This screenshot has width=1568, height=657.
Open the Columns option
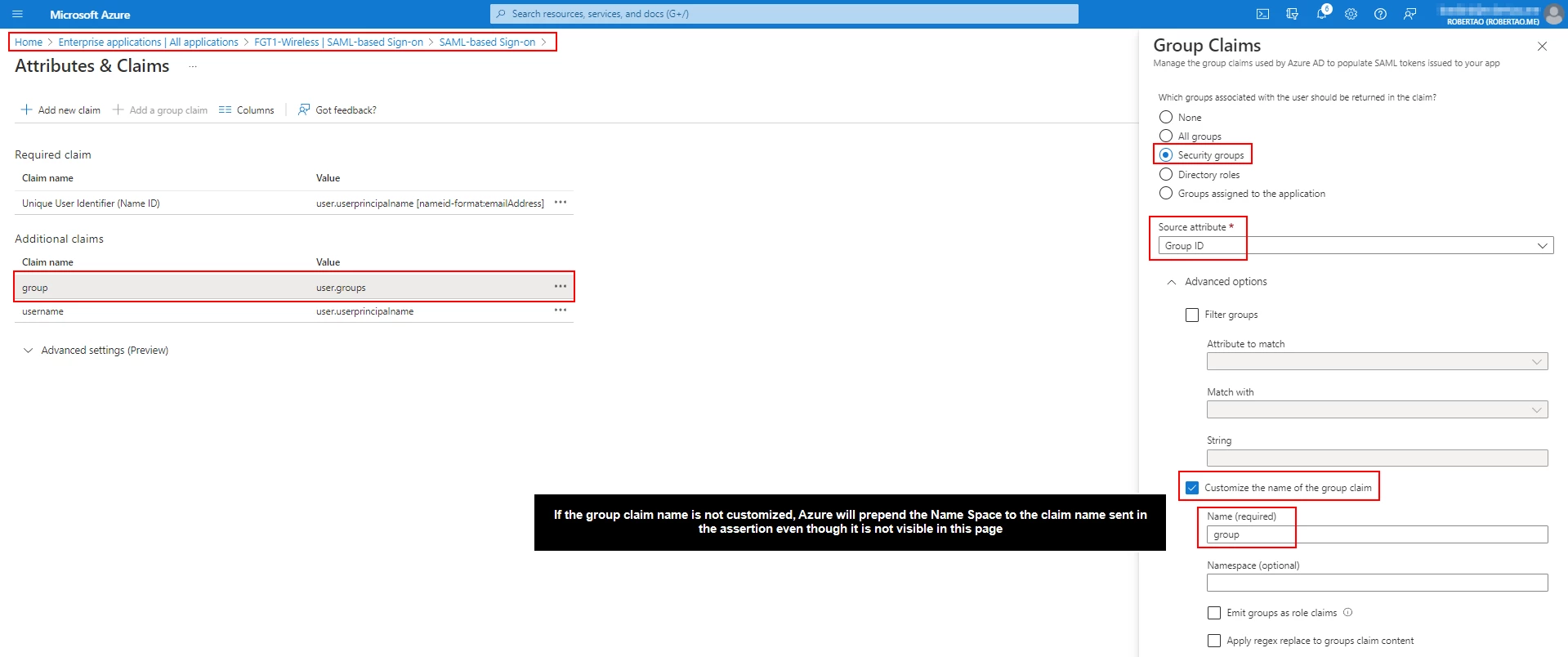(247, 109)
